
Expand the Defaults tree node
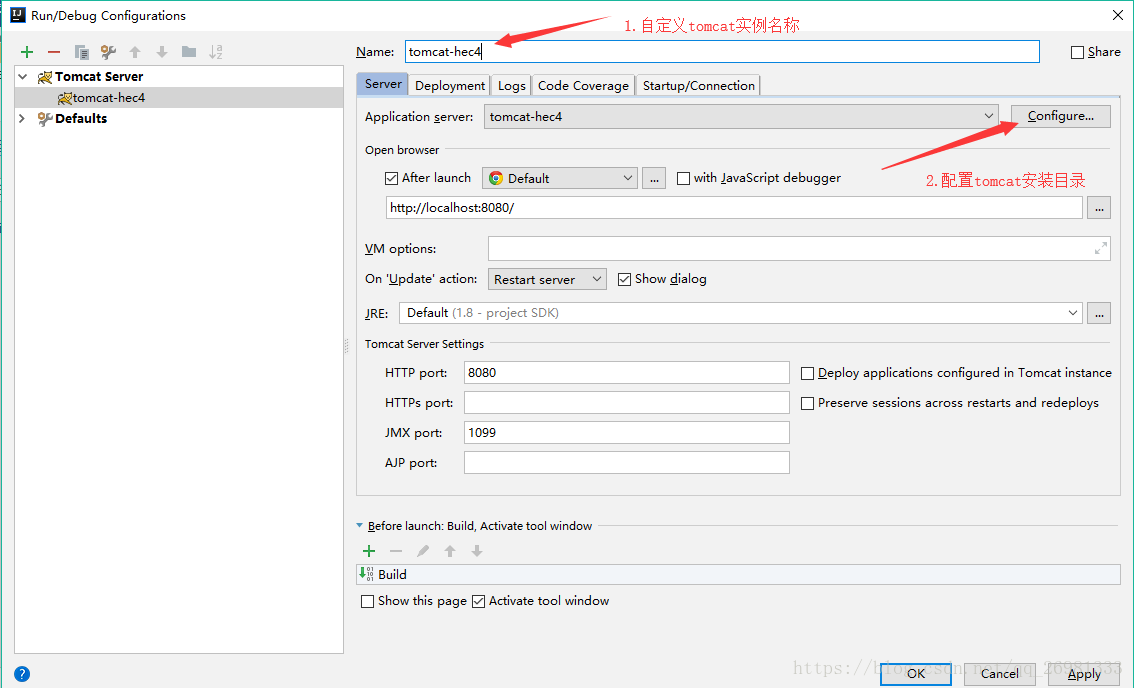tap(22, 119)
